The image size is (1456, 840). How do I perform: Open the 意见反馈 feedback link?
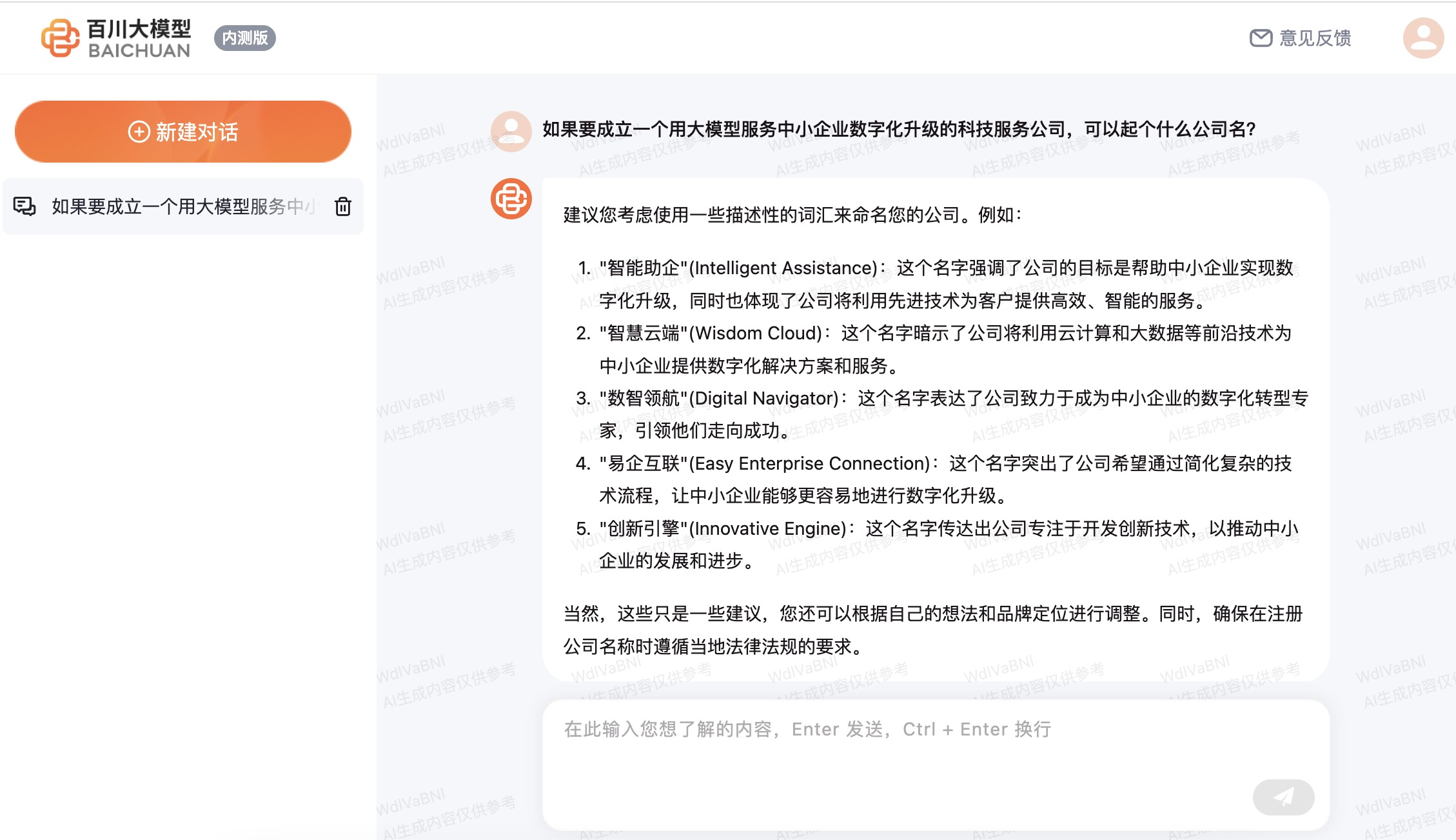click(x=1315, y=38)
